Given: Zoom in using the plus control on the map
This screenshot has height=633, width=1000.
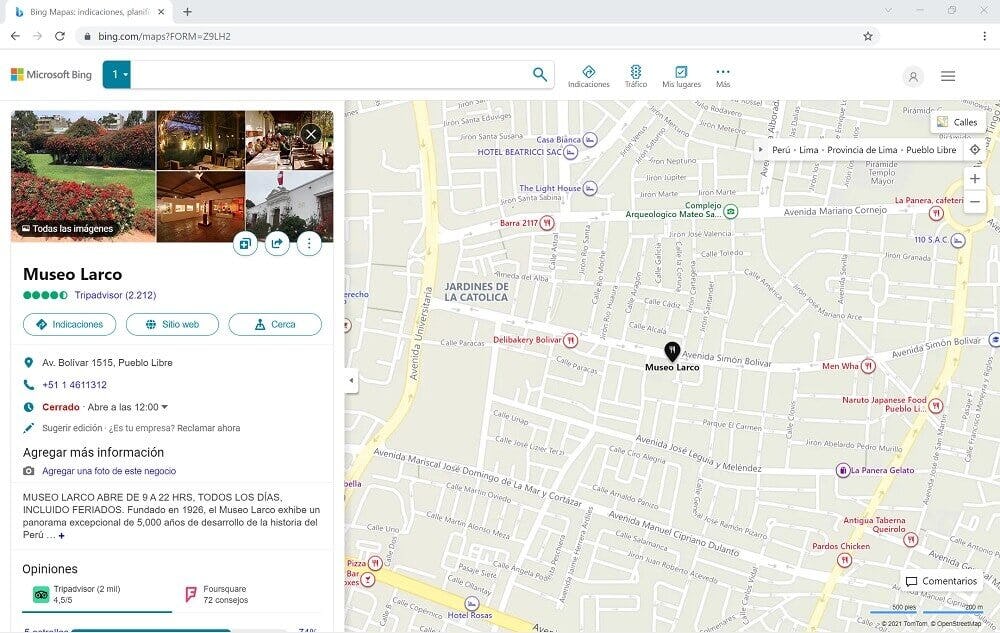Looking at the screenshot, I should (x=975, y=179).
